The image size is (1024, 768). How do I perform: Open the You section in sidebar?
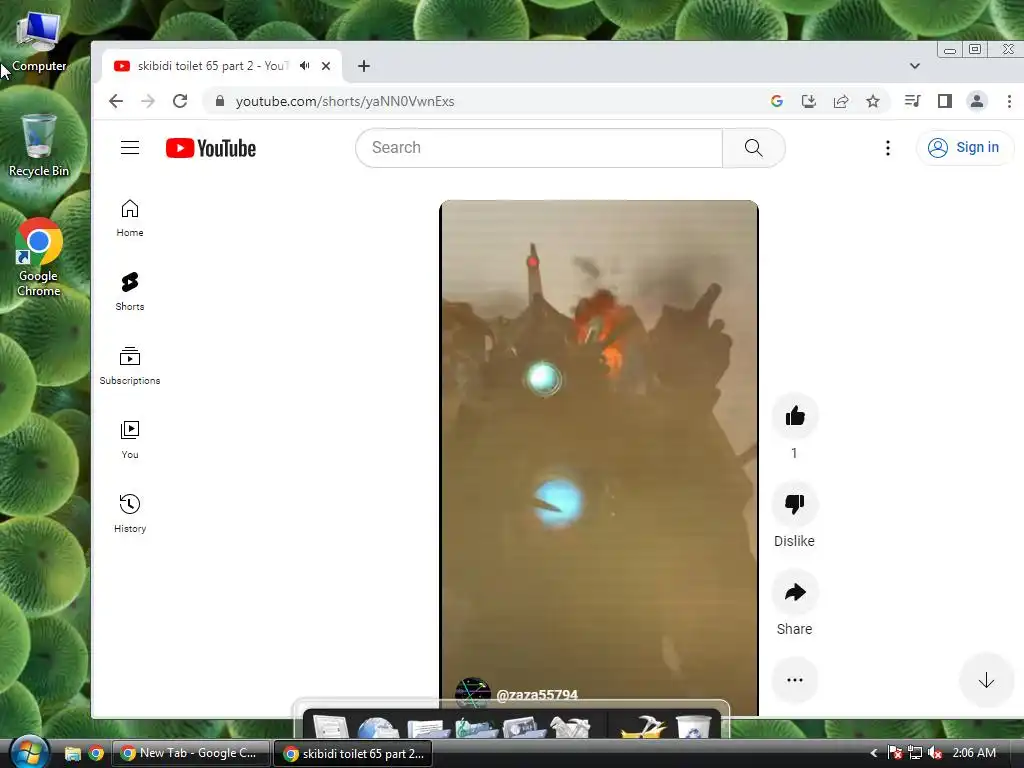pyautogui.click(x=130, y=440)
